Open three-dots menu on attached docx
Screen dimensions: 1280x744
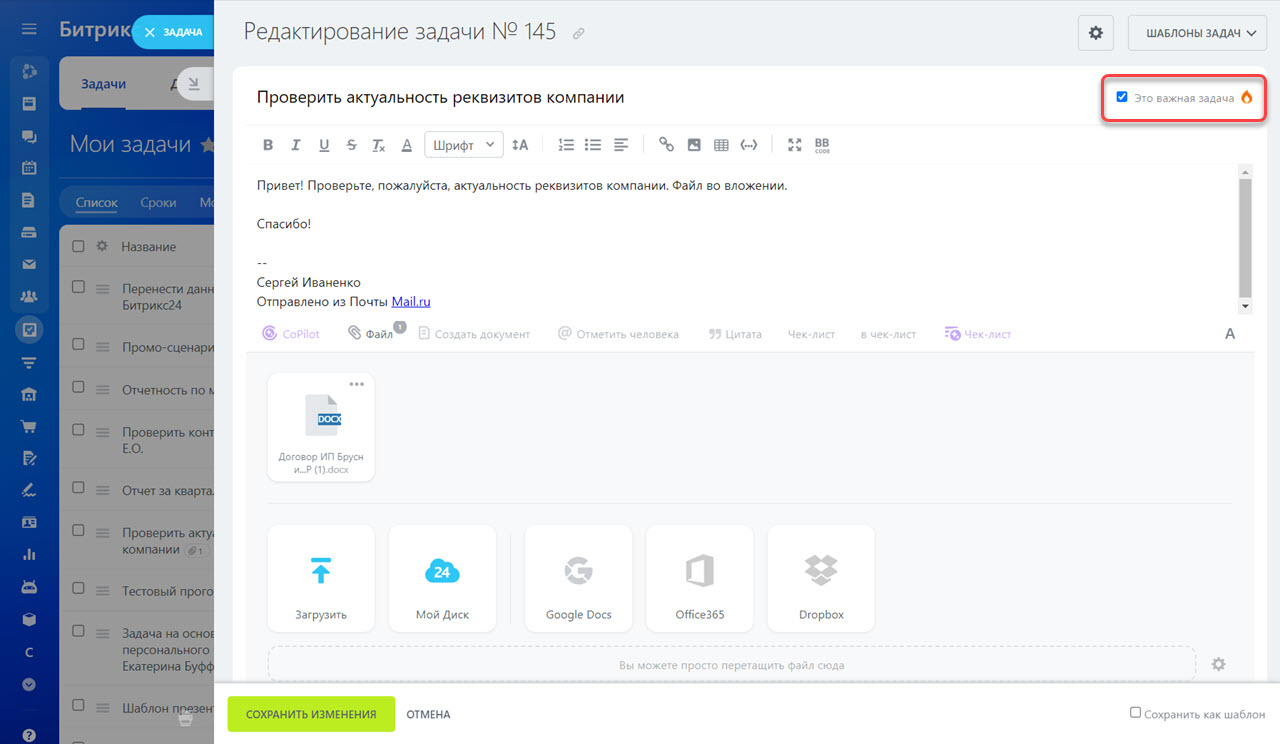(x=356, y=384)
